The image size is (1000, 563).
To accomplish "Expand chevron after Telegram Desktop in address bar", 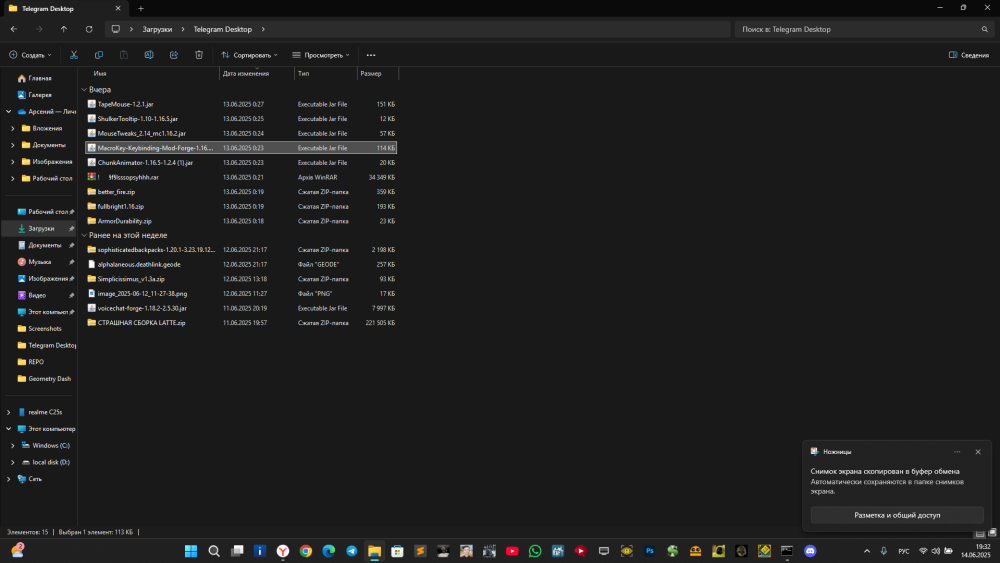I will click(263, 29).
